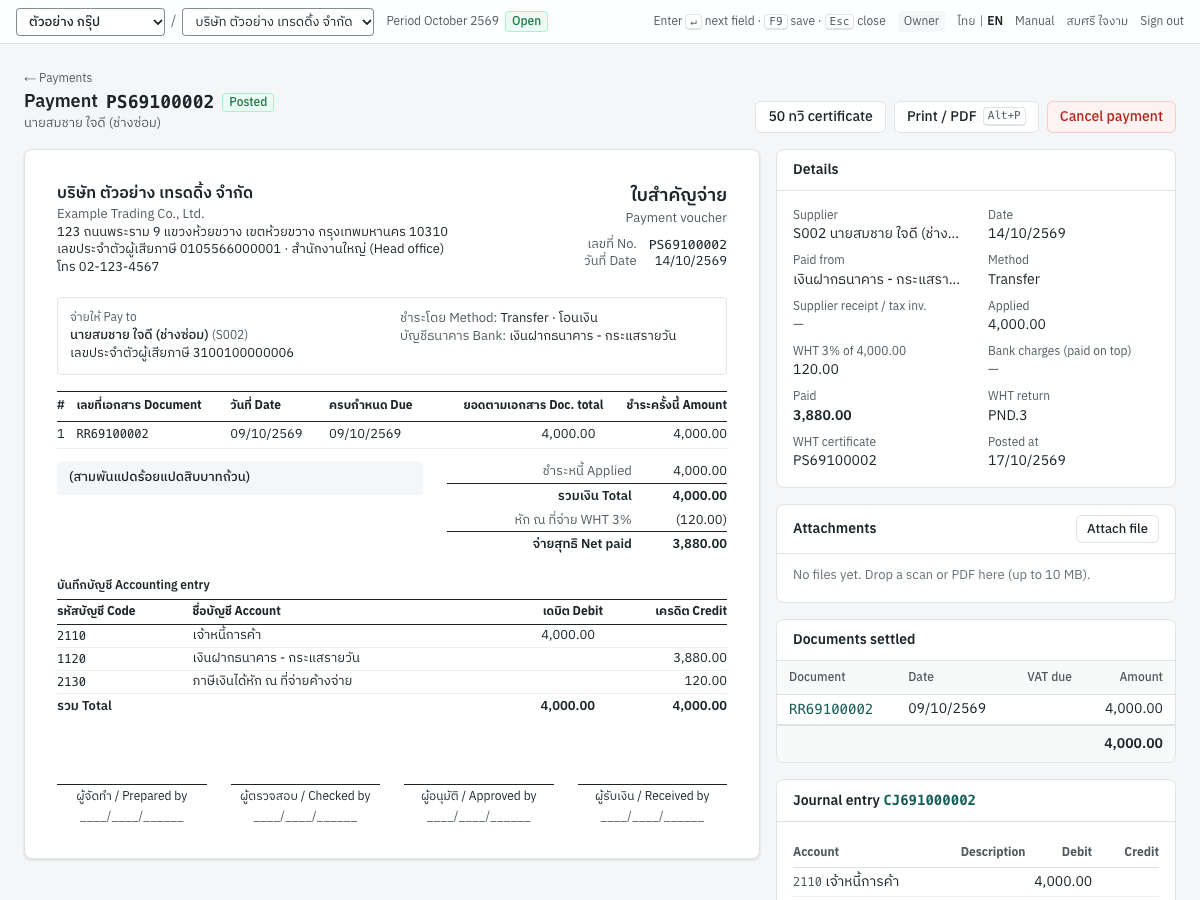Click the Owner role badge
The width and height of the screenshot is (1200, 900).
921,21
